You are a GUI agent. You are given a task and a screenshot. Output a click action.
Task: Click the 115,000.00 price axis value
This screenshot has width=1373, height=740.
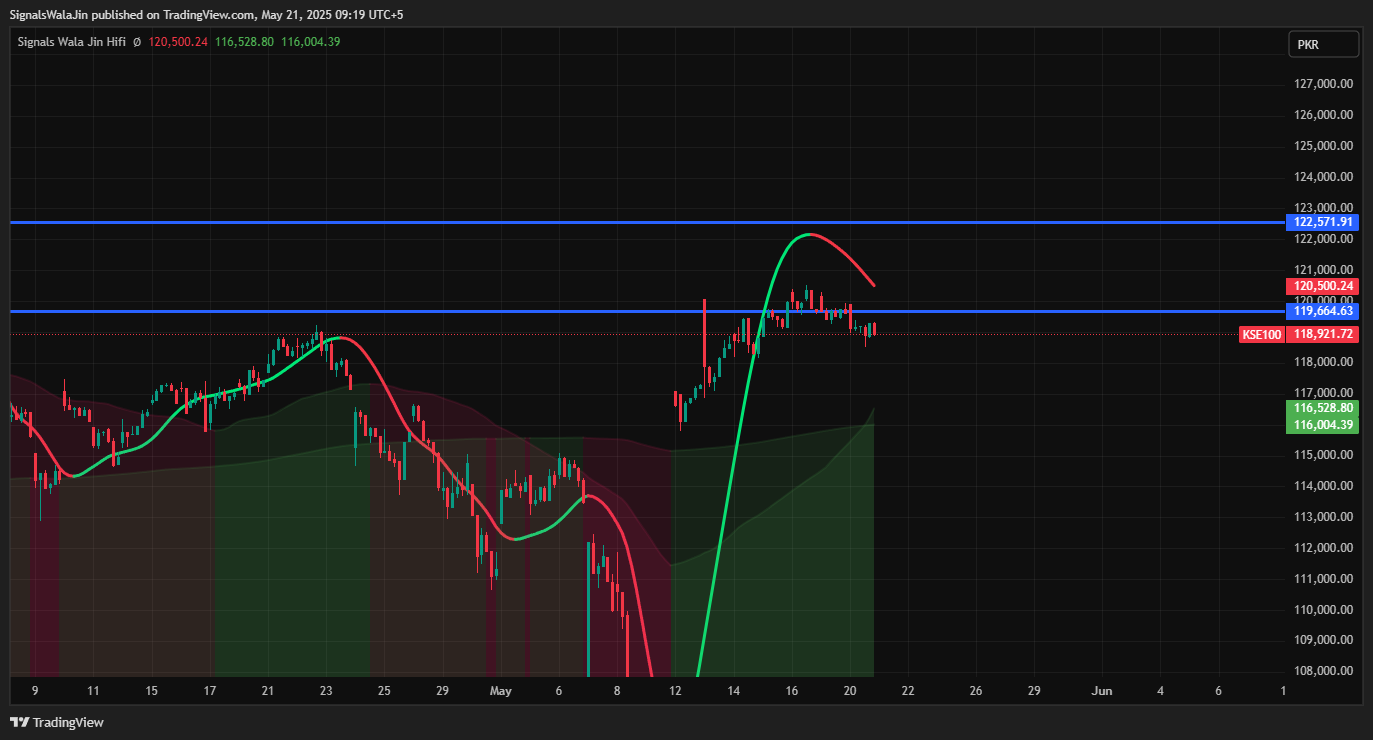(x=1323, y=455)
